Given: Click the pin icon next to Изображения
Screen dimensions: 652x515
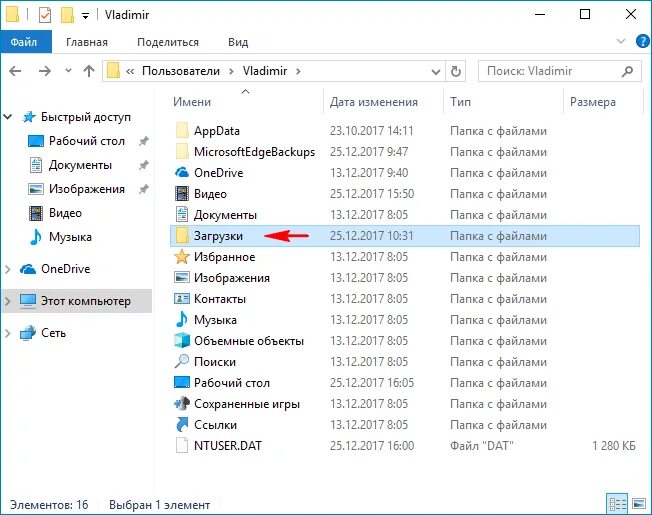Looking at the screenshot, I should click(143, 190).
